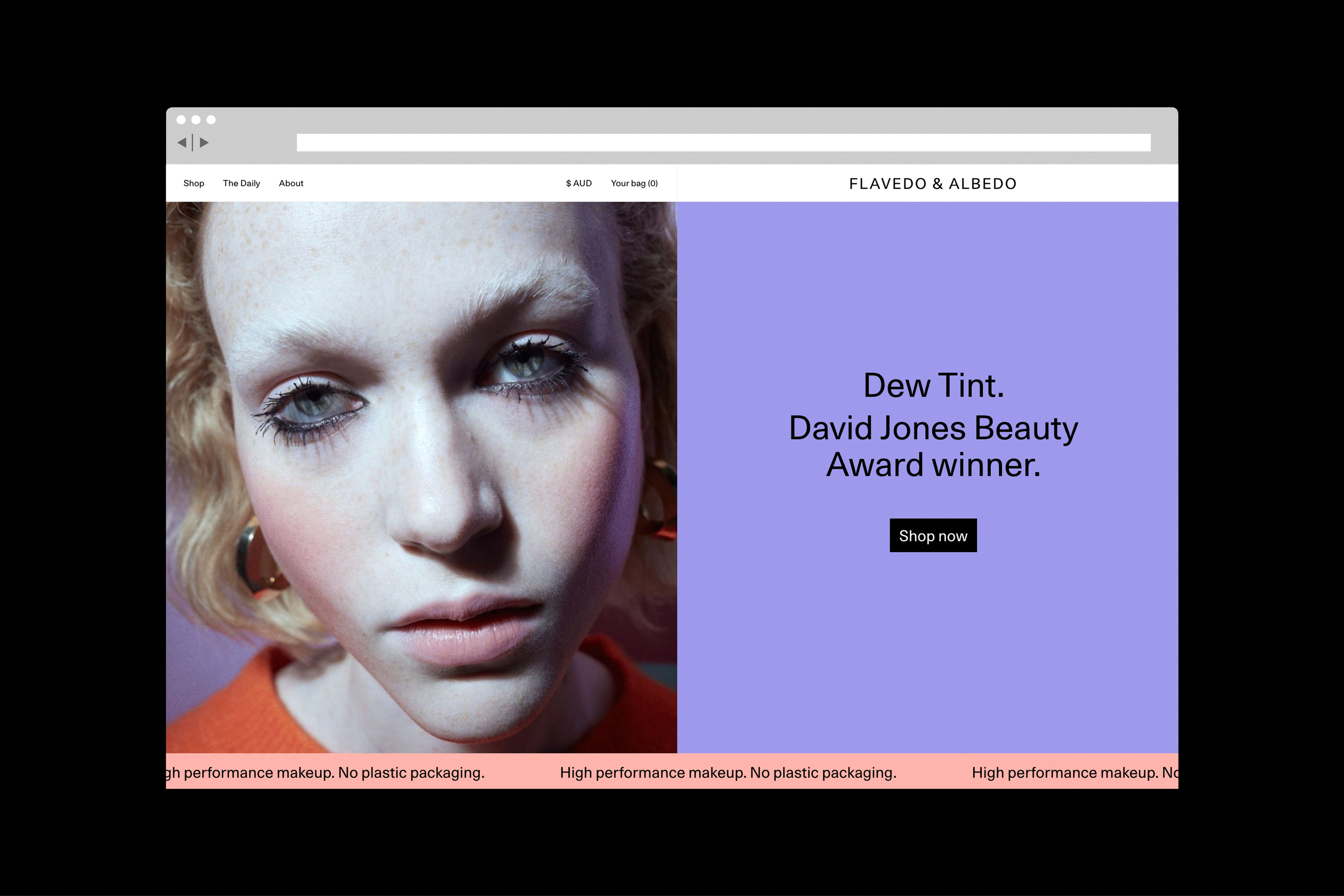Click the divider between back and forward arrows
Image resolution: width=1344 pixels, height=896 pixels.
click(x=193, y=142)
